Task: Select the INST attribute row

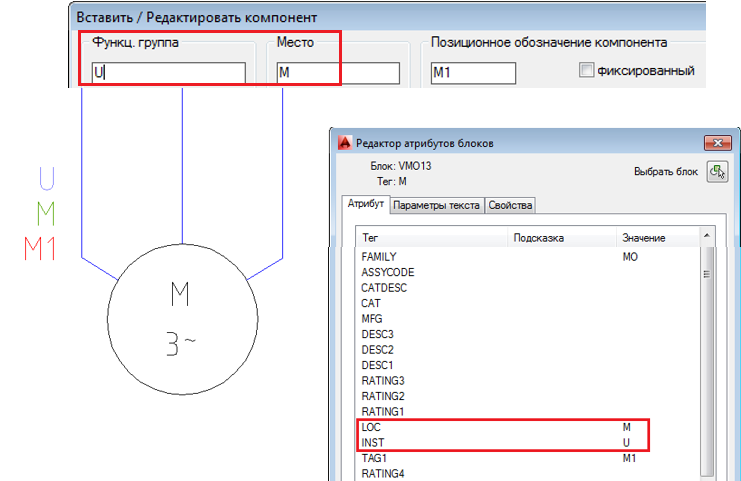Action: [x=527, y=443]
